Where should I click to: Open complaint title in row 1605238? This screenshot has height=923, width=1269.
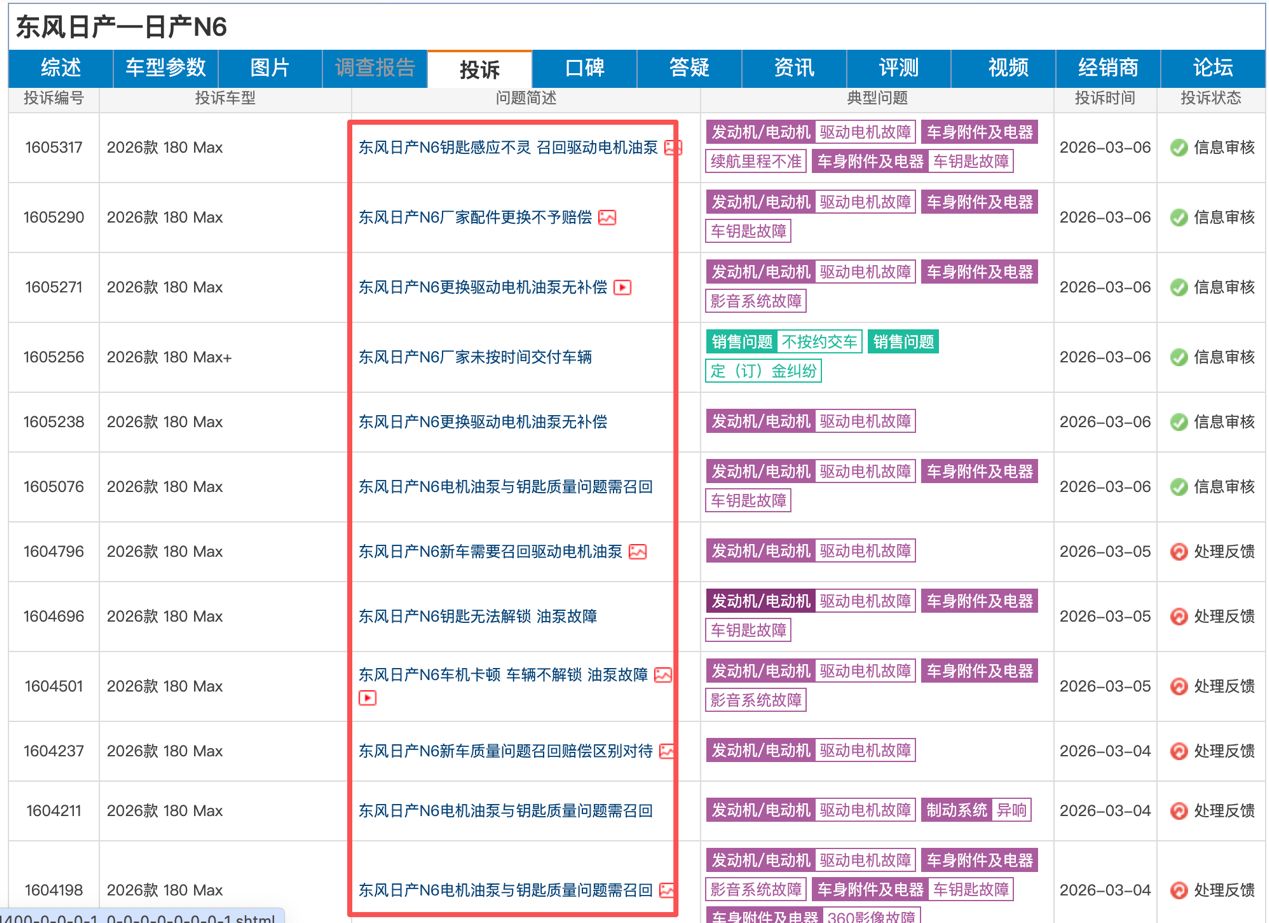[483, 422]
